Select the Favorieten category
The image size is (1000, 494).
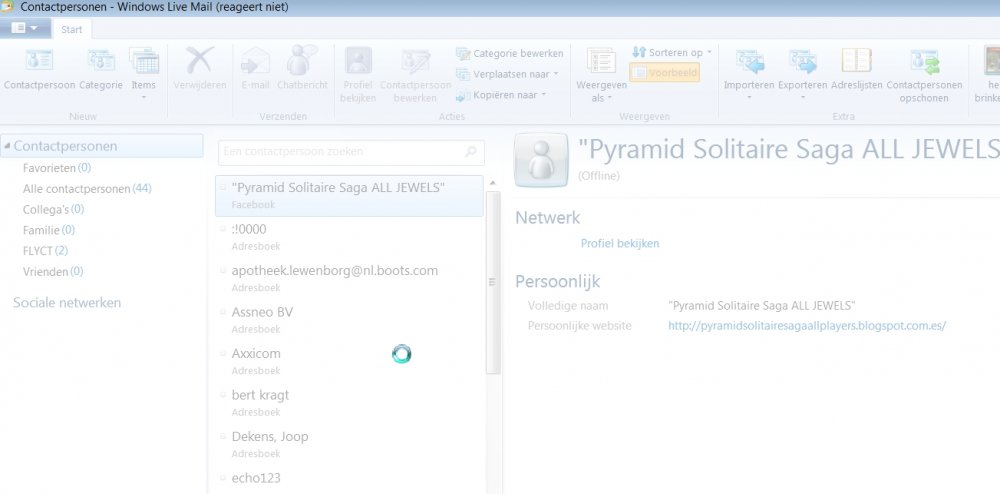[x=57, y=168]
